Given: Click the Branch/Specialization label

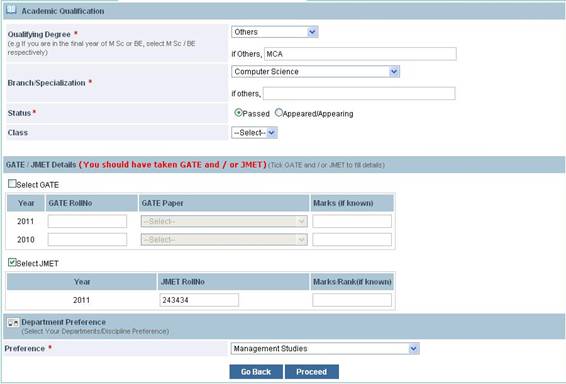Looking at the screenshot, I should (x=47, y=83).
